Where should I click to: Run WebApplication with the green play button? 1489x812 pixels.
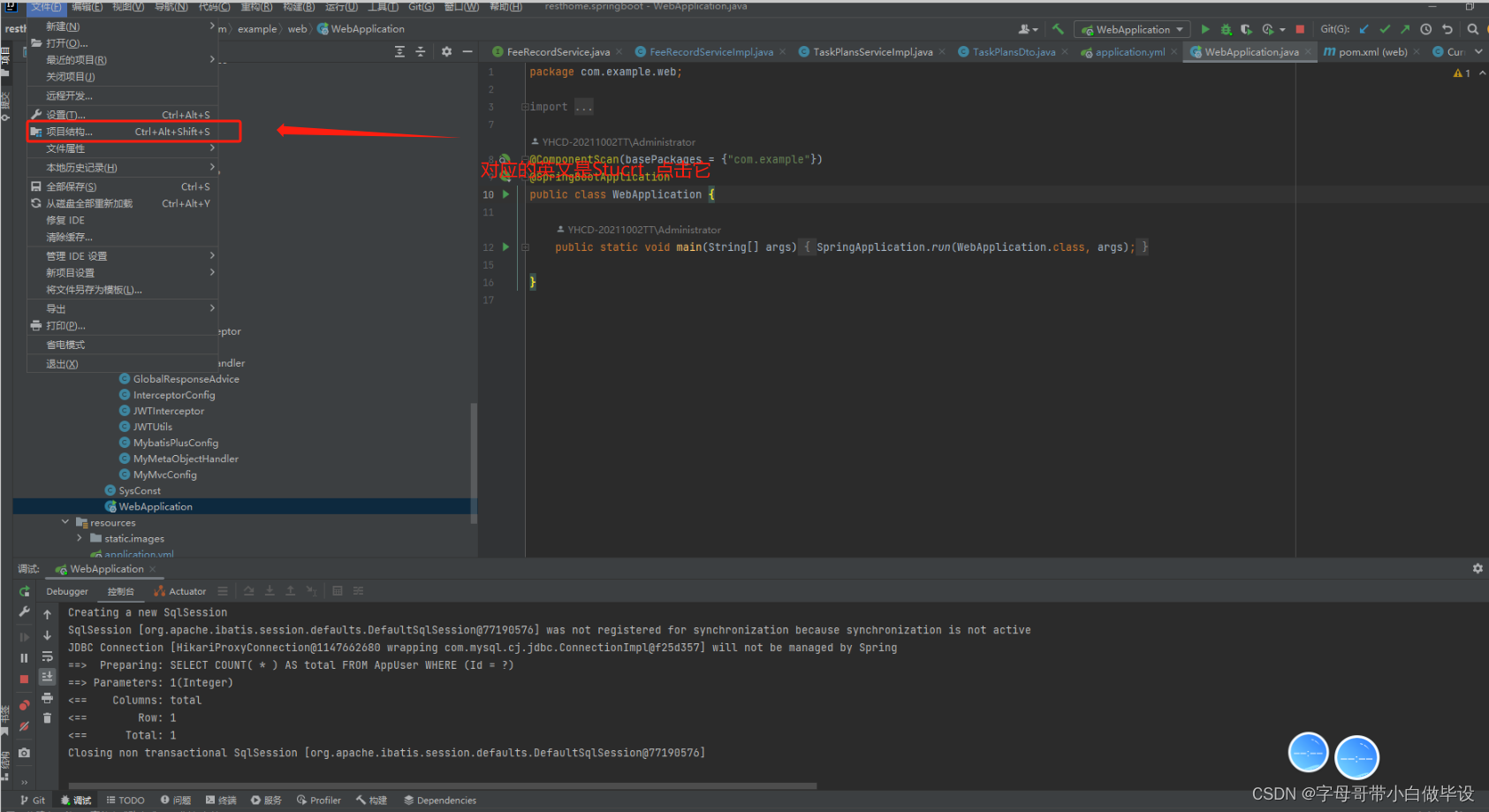tap(1204, 29)
